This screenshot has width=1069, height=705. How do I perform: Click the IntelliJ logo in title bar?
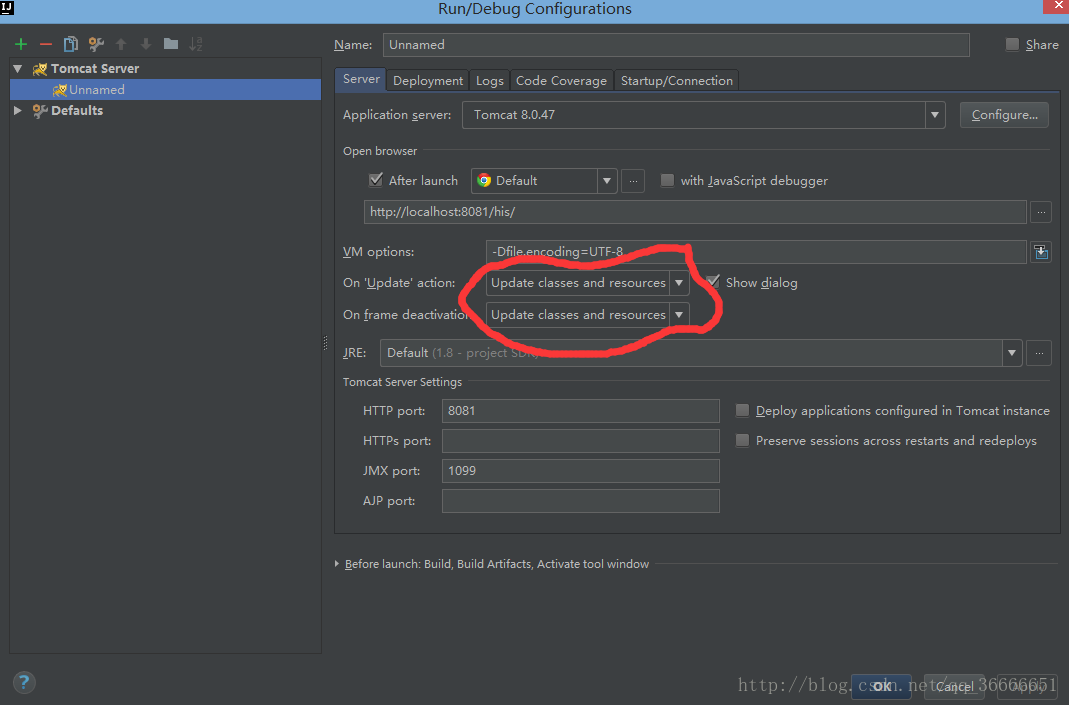(x=7, y=8)
